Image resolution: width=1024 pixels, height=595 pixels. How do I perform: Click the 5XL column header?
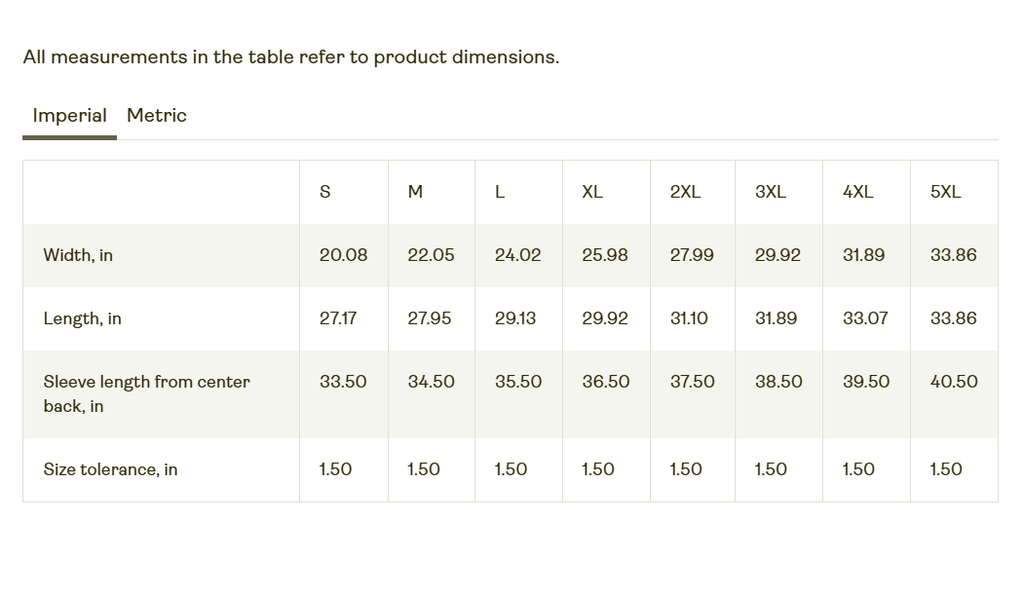pyautogui.click(x=945, y=192)
